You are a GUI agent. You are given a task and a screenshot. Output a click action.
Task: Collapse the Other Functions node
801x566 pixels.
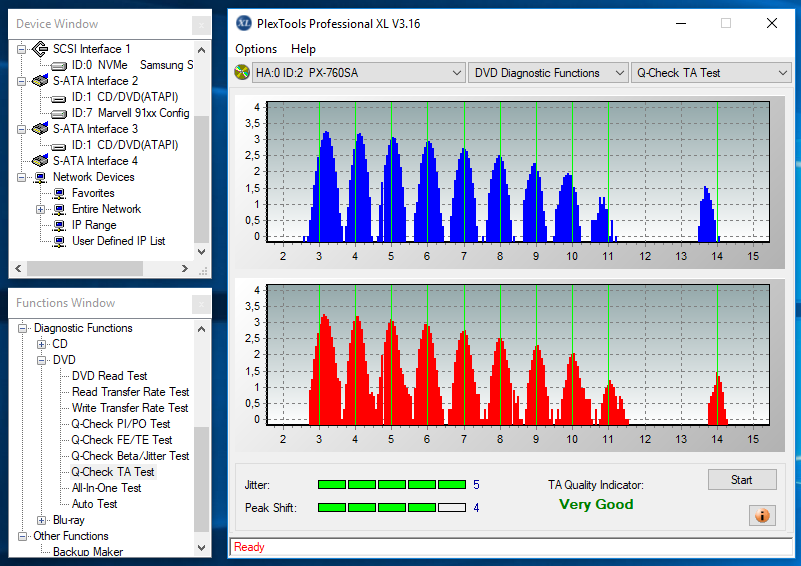(22, 536)
